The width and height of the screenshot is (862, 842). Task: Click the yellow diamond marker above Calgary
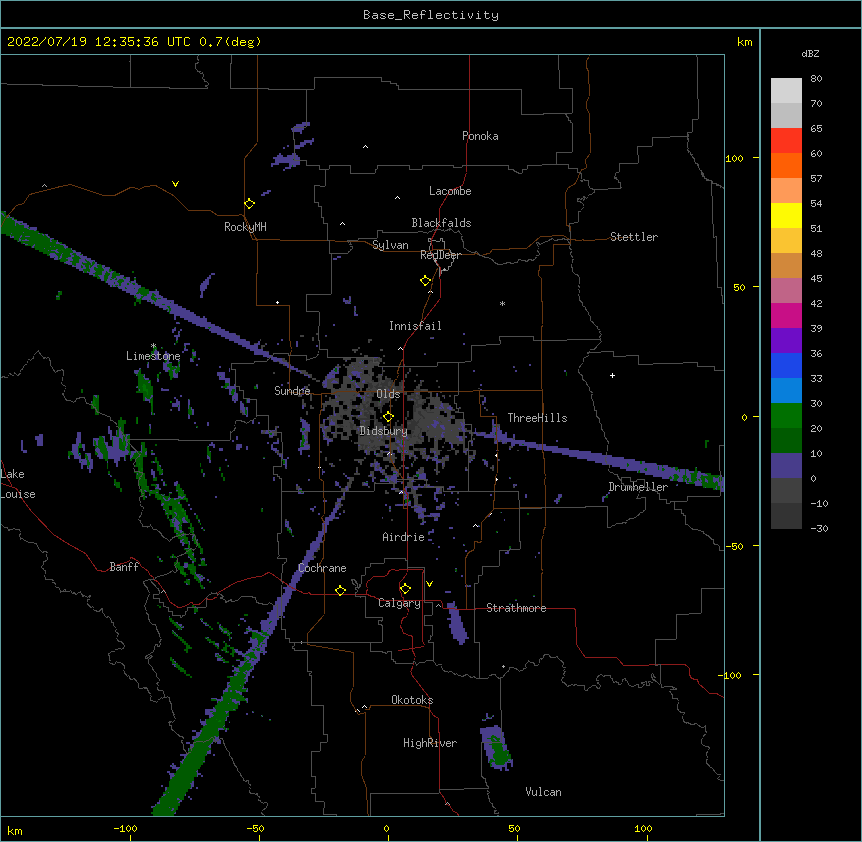(x=405, y=589)
